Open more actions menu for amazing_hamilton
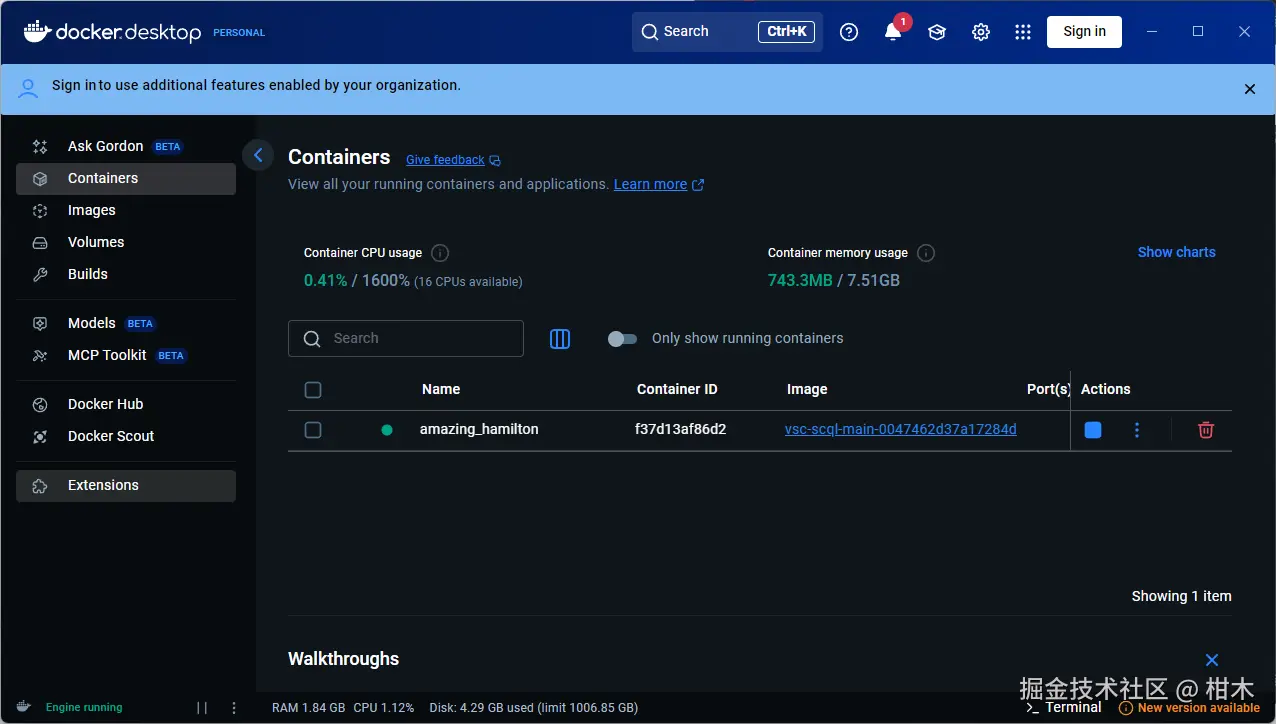1276x724 pixels. [x=1137, y=430]
